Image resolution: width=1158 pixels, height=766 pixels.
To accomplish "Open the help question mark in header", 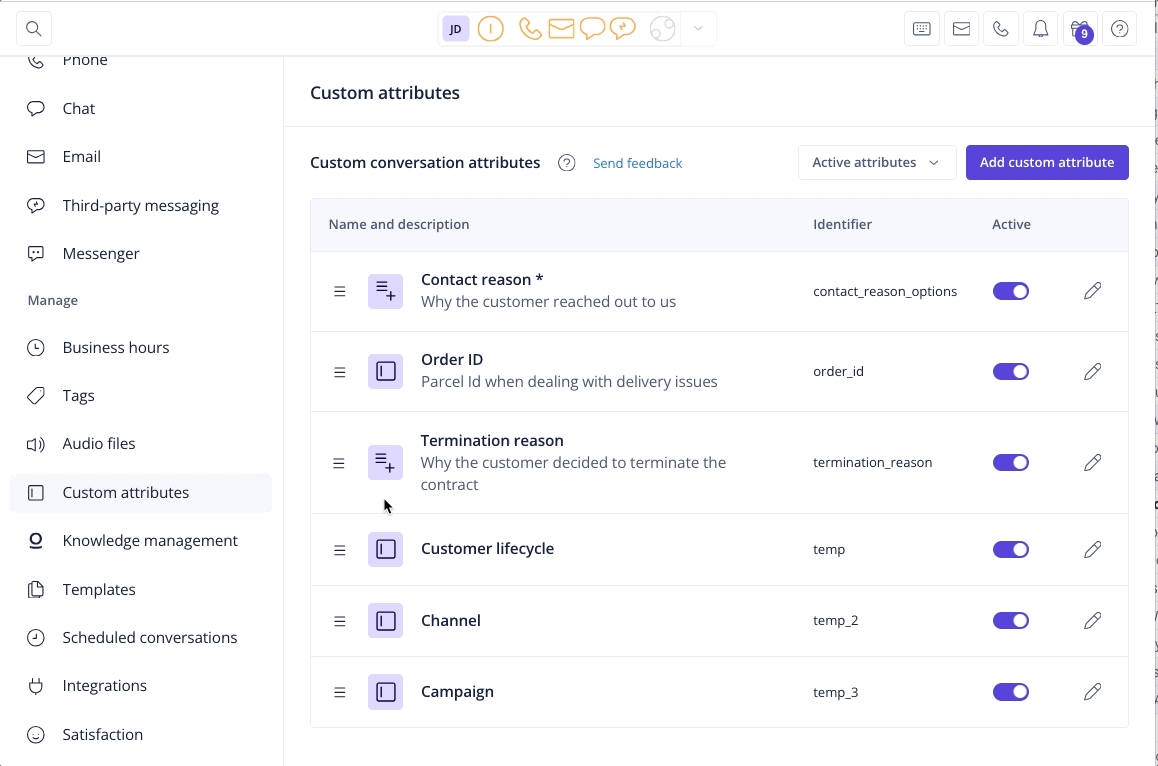I will click(x=1120, y=29).
